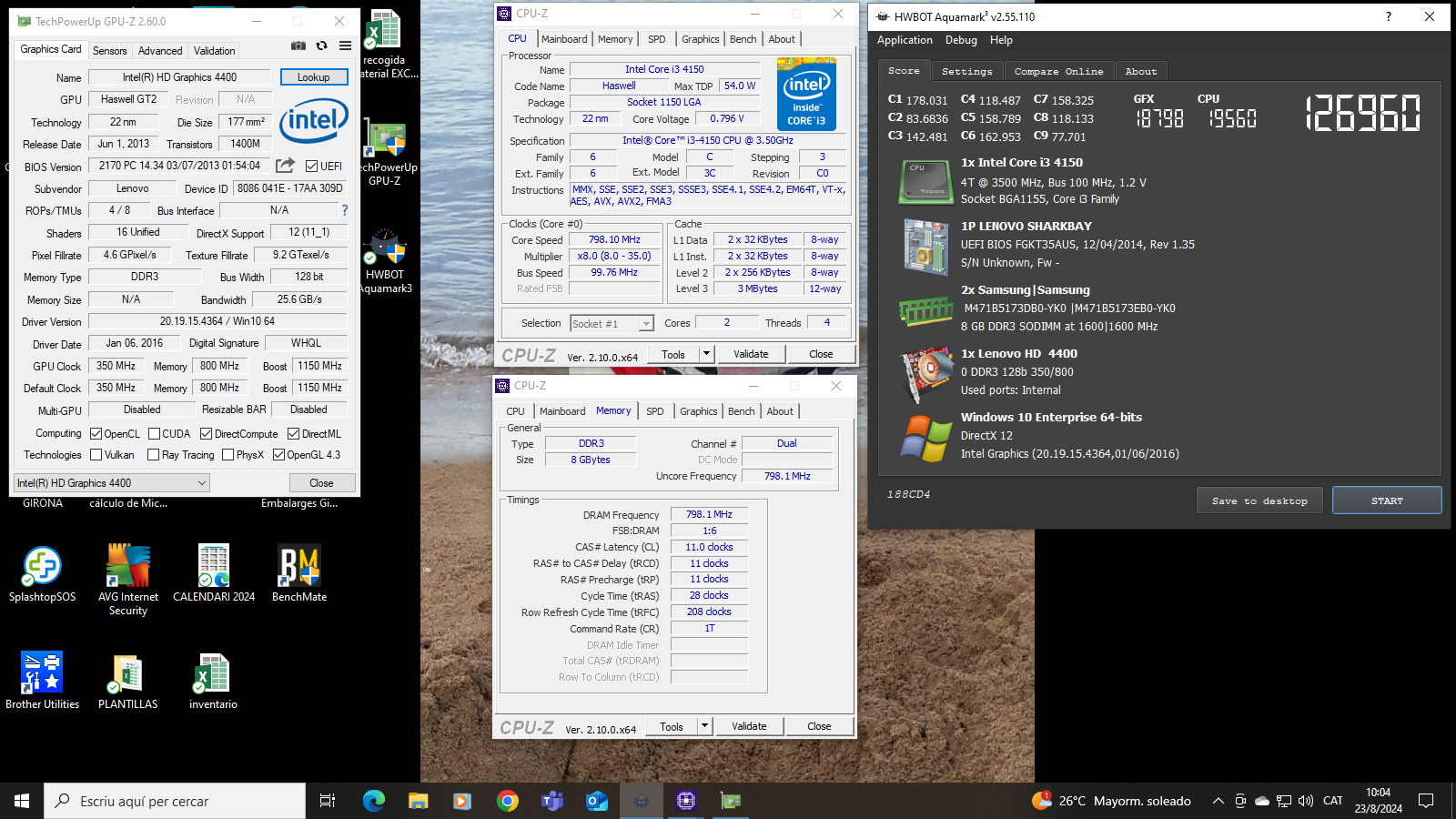
Task: Open the Socket #1 selection dropdown
Action: click(612, 323)
